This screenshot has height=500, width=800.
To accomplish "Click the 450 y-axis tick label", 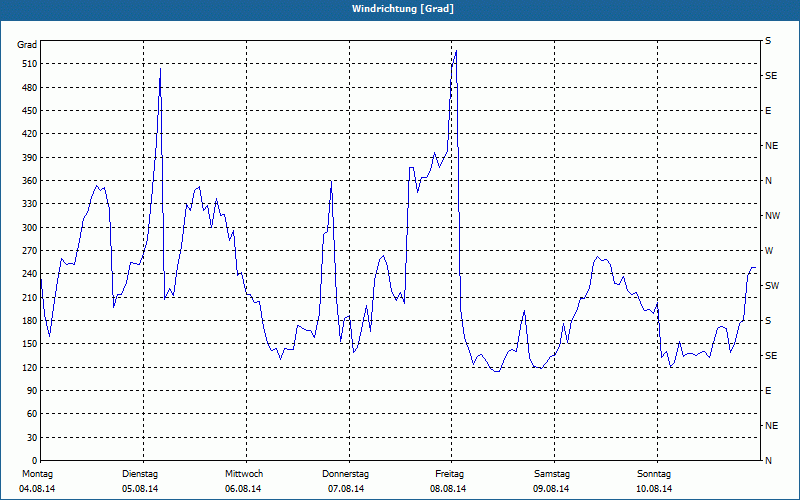I will [30, 111].
